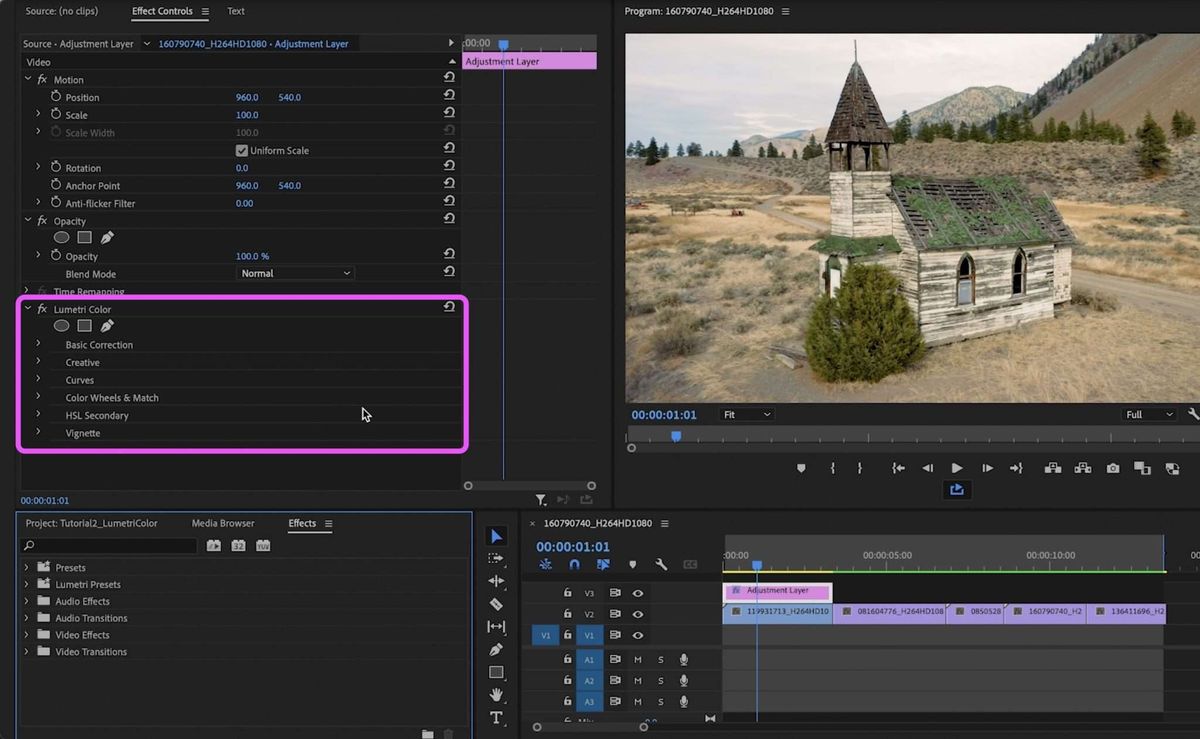
Task: Open the Blend Mode dropdown
Action: coord(296,273)
